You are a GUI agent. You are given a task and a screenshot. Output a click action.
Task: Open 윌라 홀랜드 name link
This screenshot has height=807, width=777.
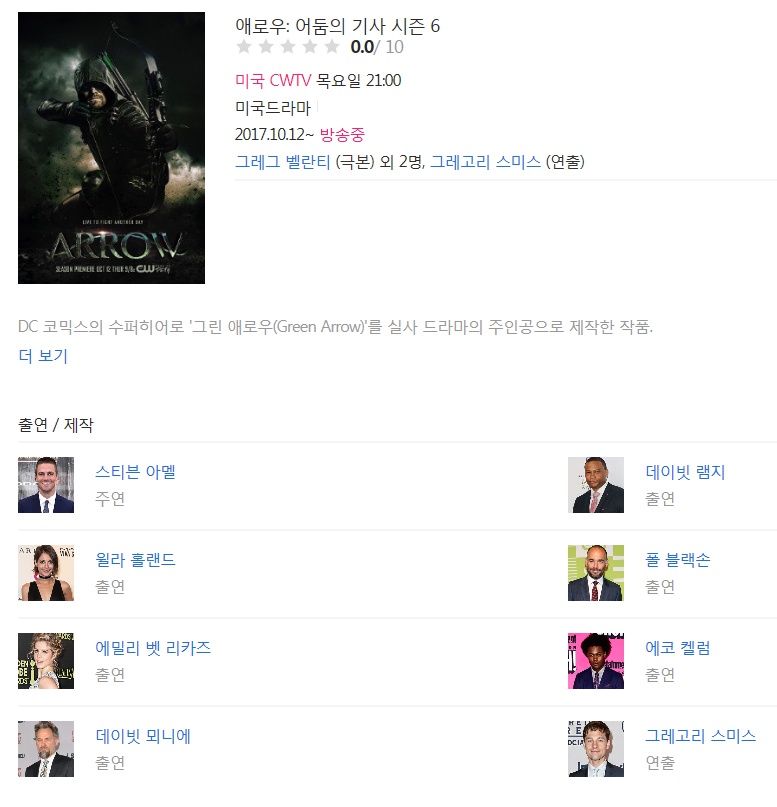click(135, 559)
